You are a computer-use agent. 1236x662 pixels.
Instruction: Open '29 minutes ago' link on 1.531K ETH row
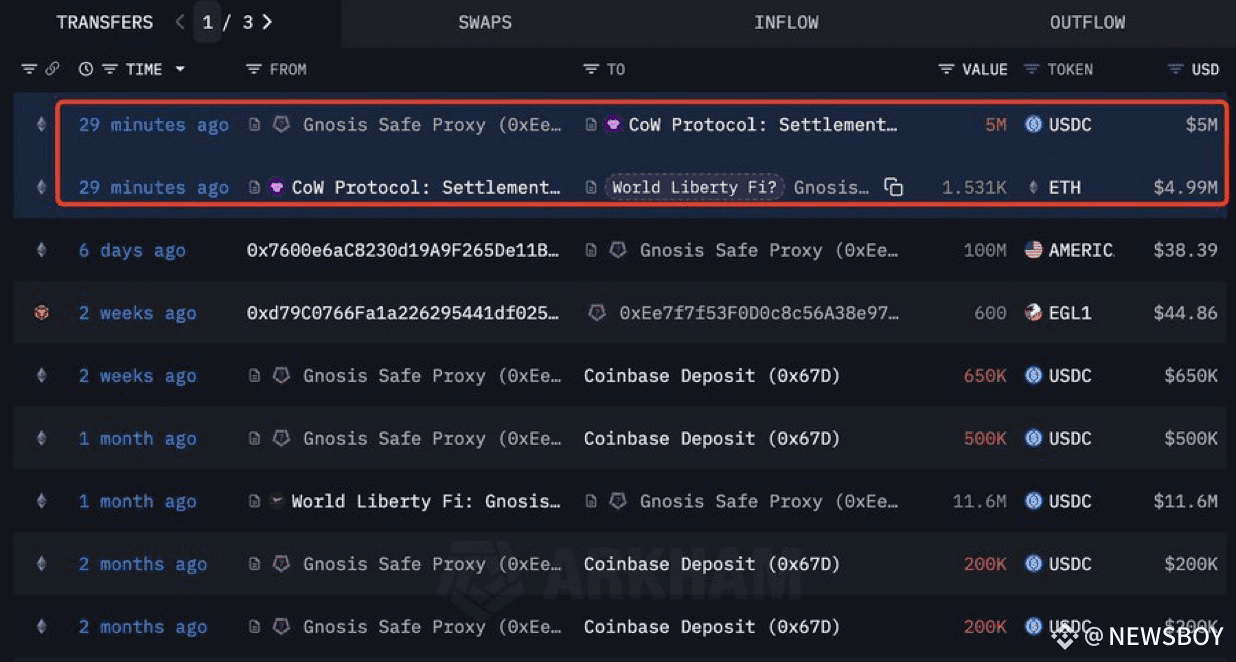(x=154, y=187)
